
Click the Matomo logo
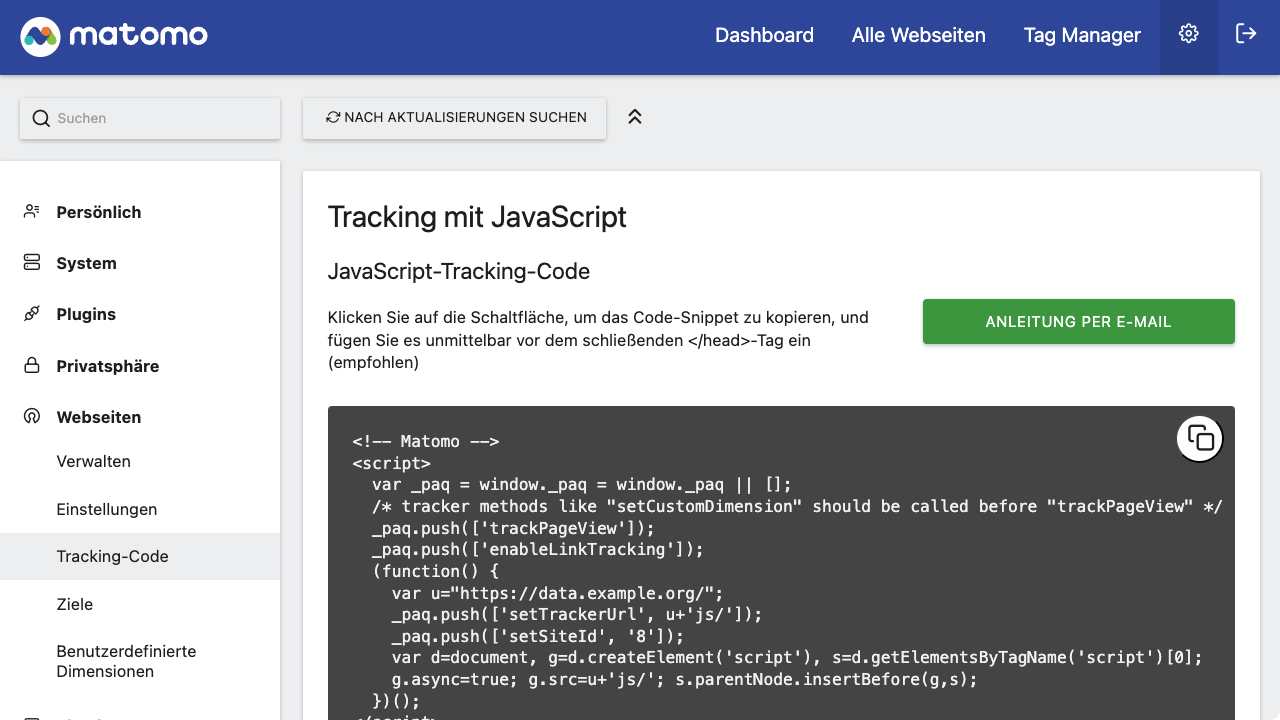[114, 36]
